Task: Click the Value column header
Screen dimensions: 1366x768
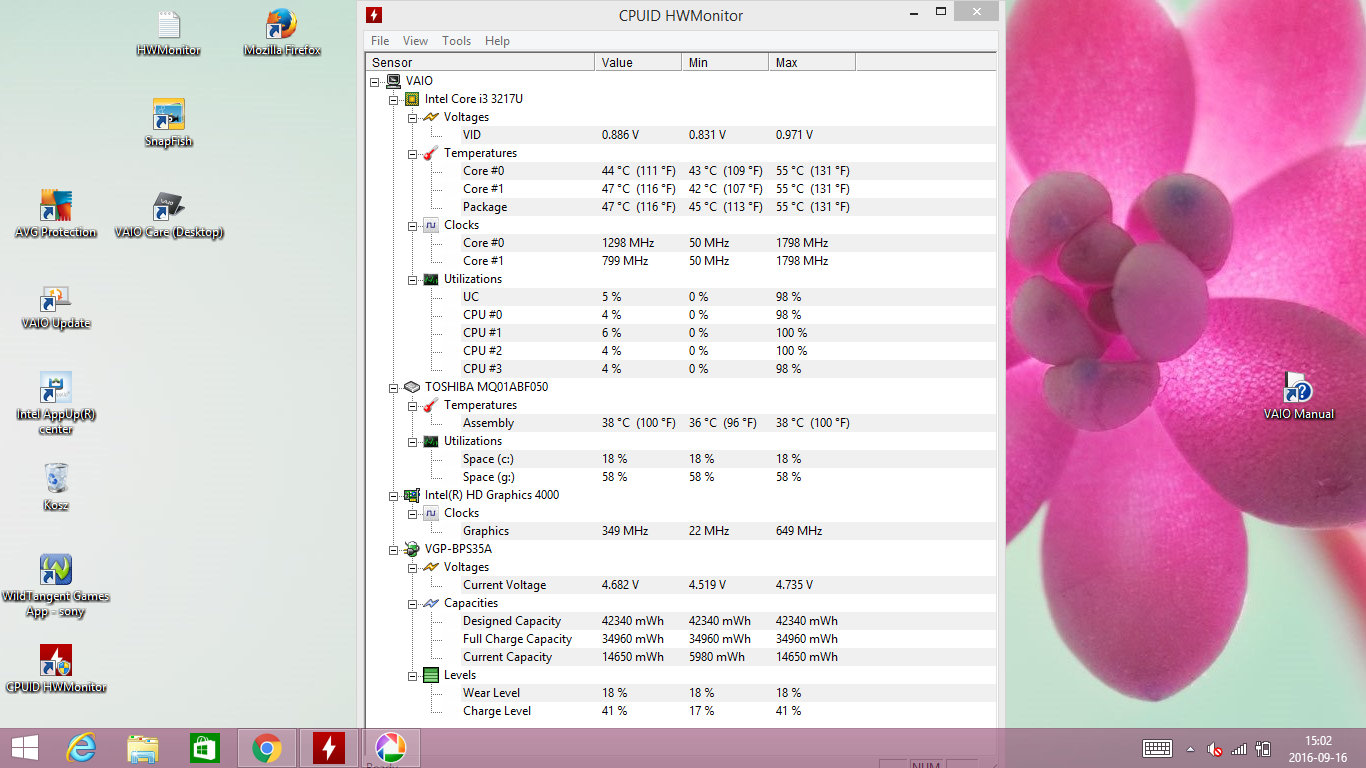Action: point(638,62)
